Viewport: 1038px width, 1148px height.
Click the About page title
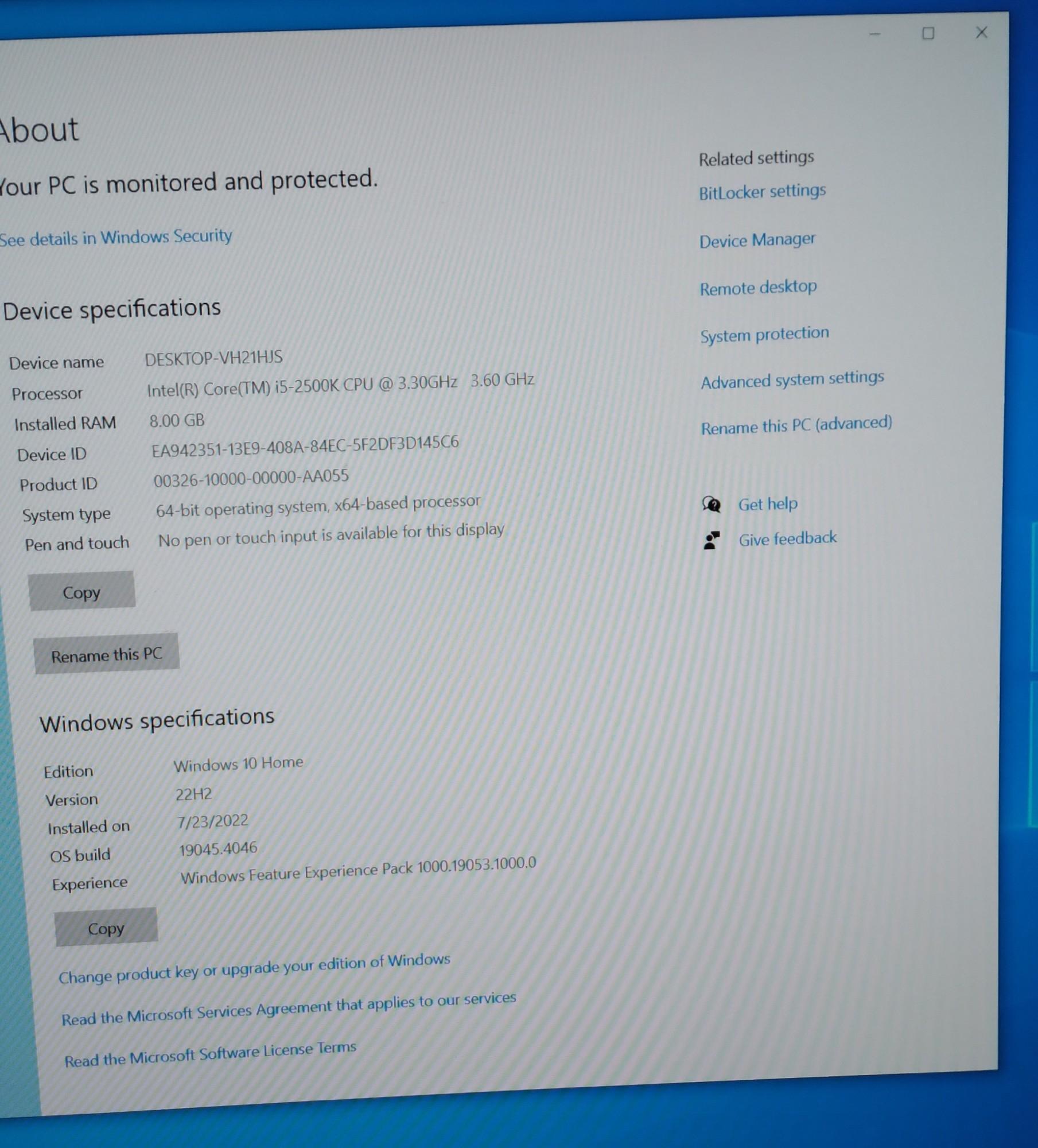click(38, 129)
